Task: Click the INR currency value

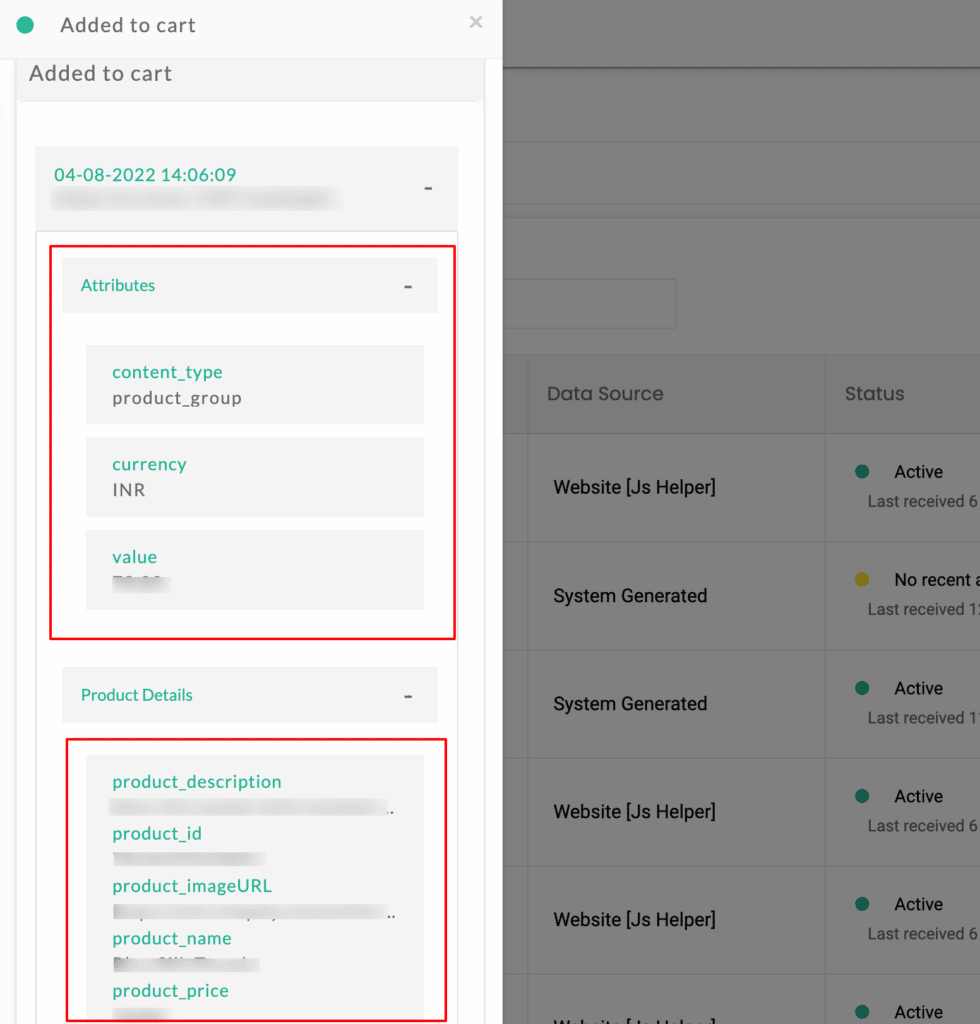Action: [x=129, y=490]
